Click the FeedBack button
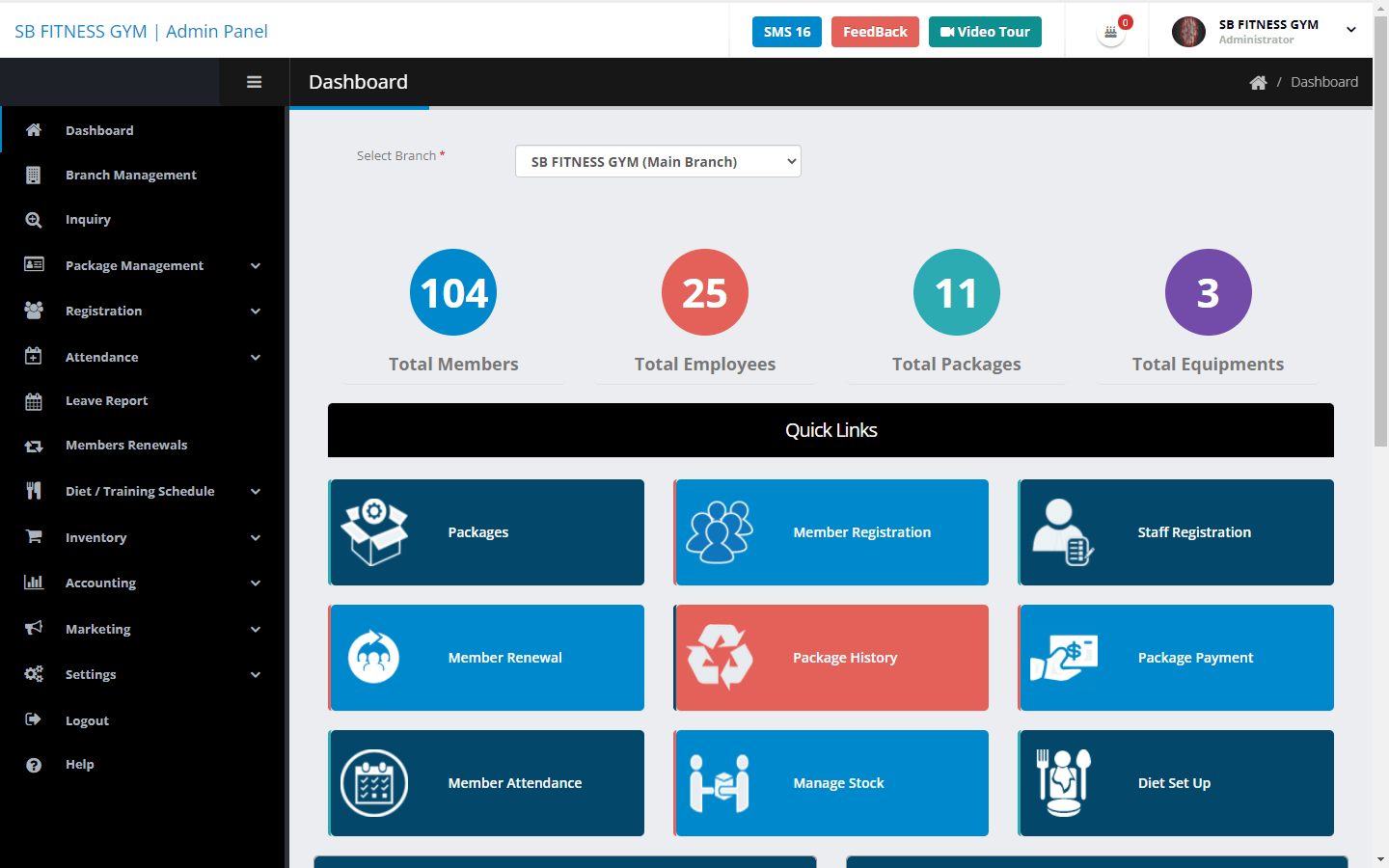1389x868 pixels. pyautogui.click(x=875, y=31)
